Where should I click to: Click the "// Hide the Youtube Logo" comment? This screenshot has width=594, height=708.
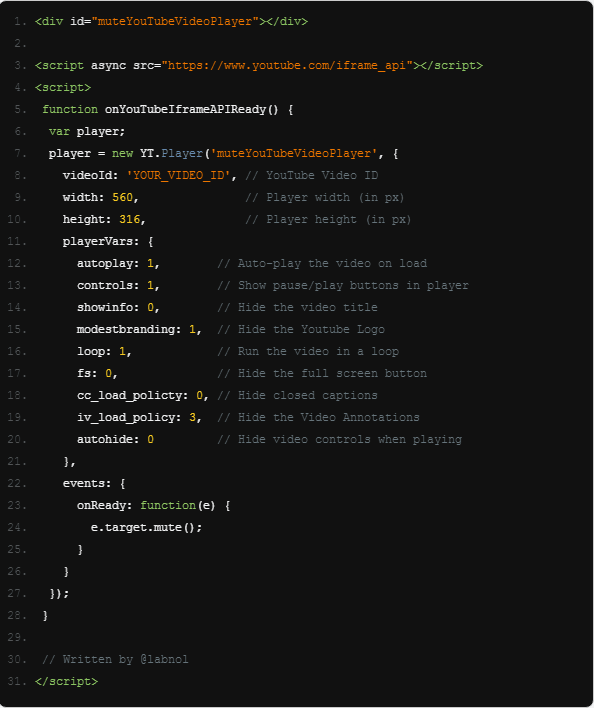click(x=301, y=329)
